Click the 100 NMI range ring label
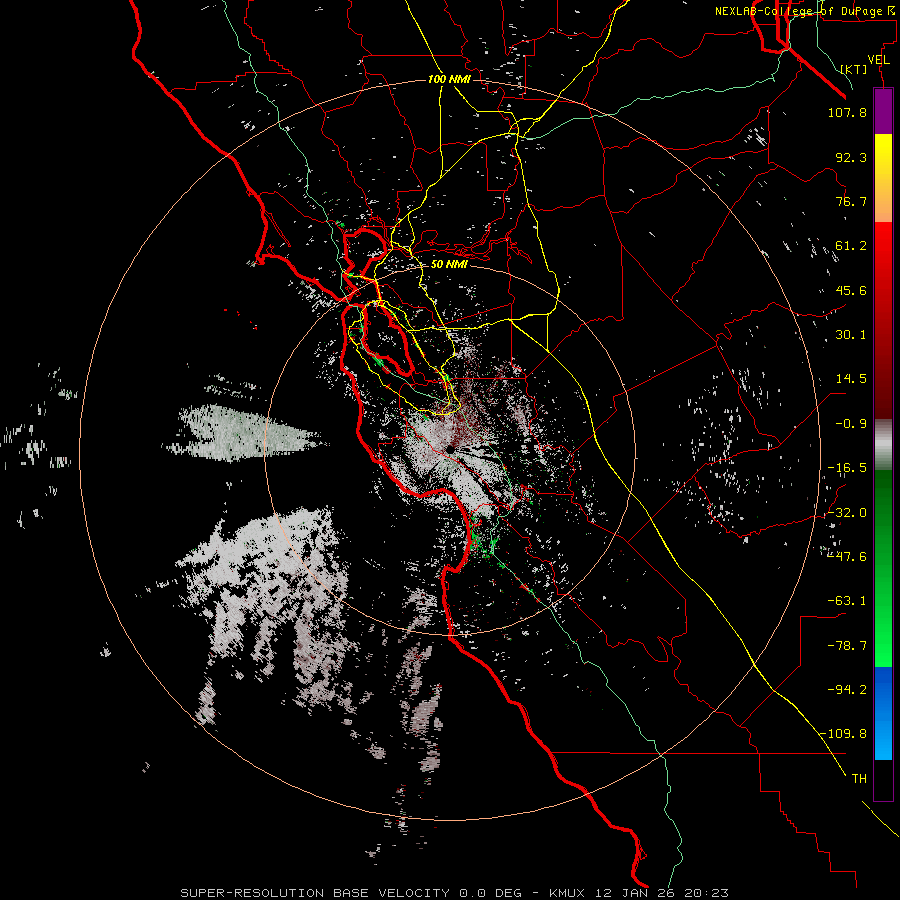 449,79
